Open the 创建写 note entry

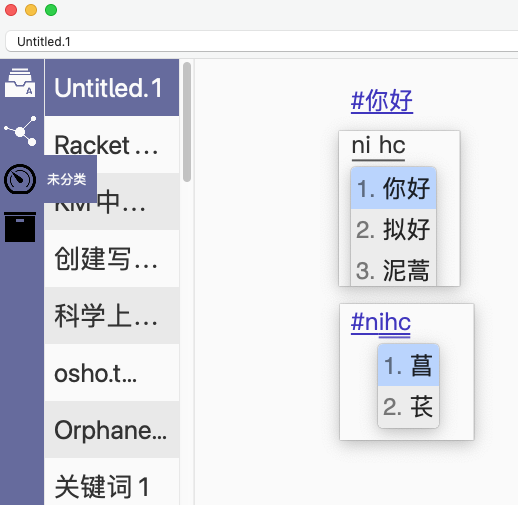[112, 258]
